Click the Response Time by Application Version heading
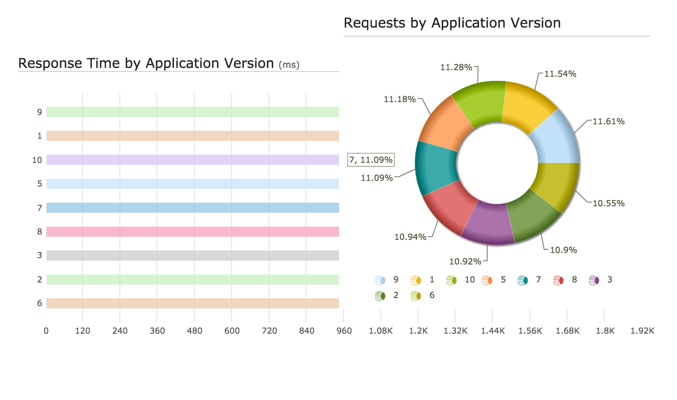This screenshot has width=677, height=400. point(146,64)
